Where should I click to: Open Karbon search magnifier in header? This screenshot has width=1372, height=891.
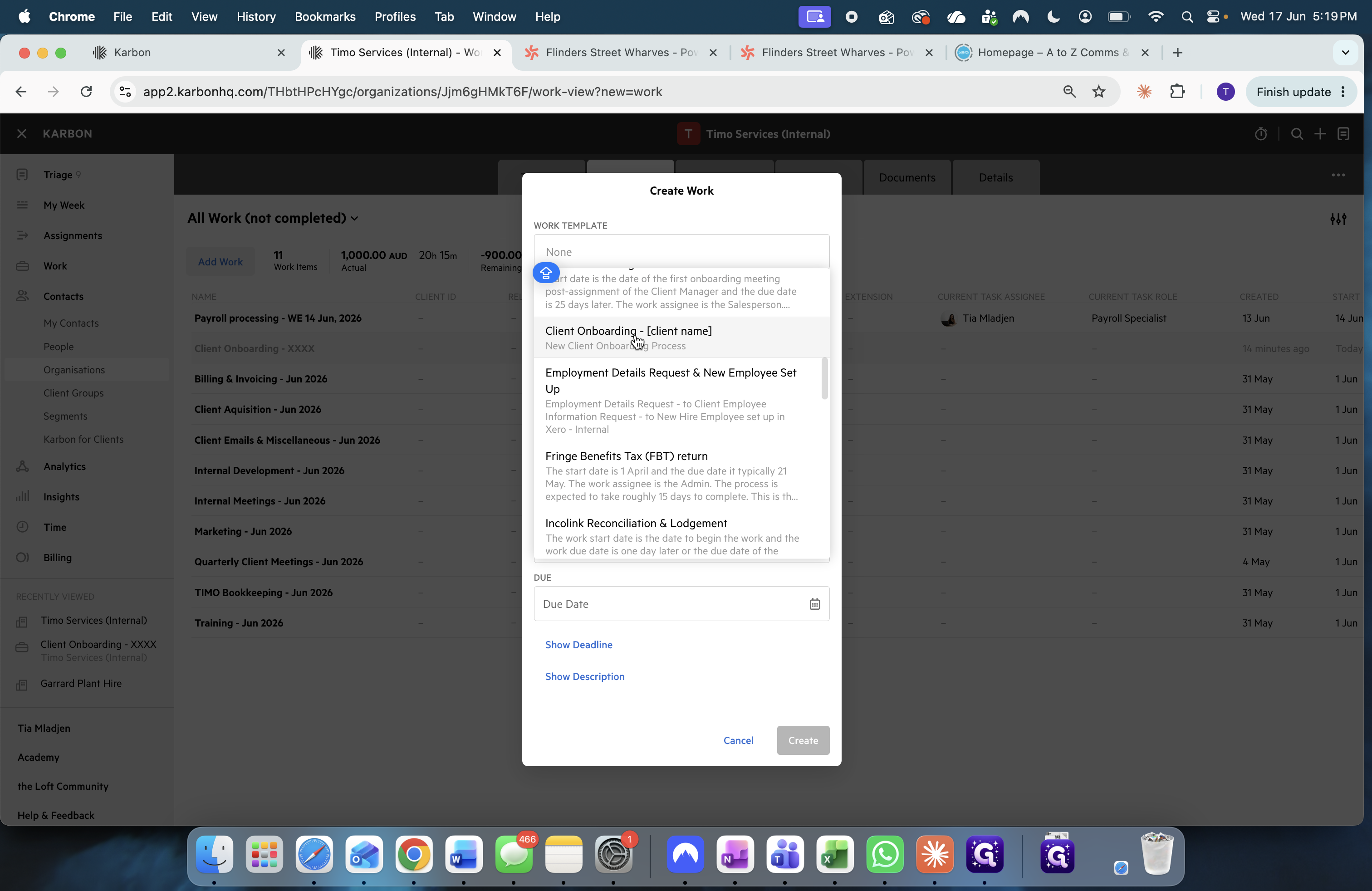(1297, 134)
